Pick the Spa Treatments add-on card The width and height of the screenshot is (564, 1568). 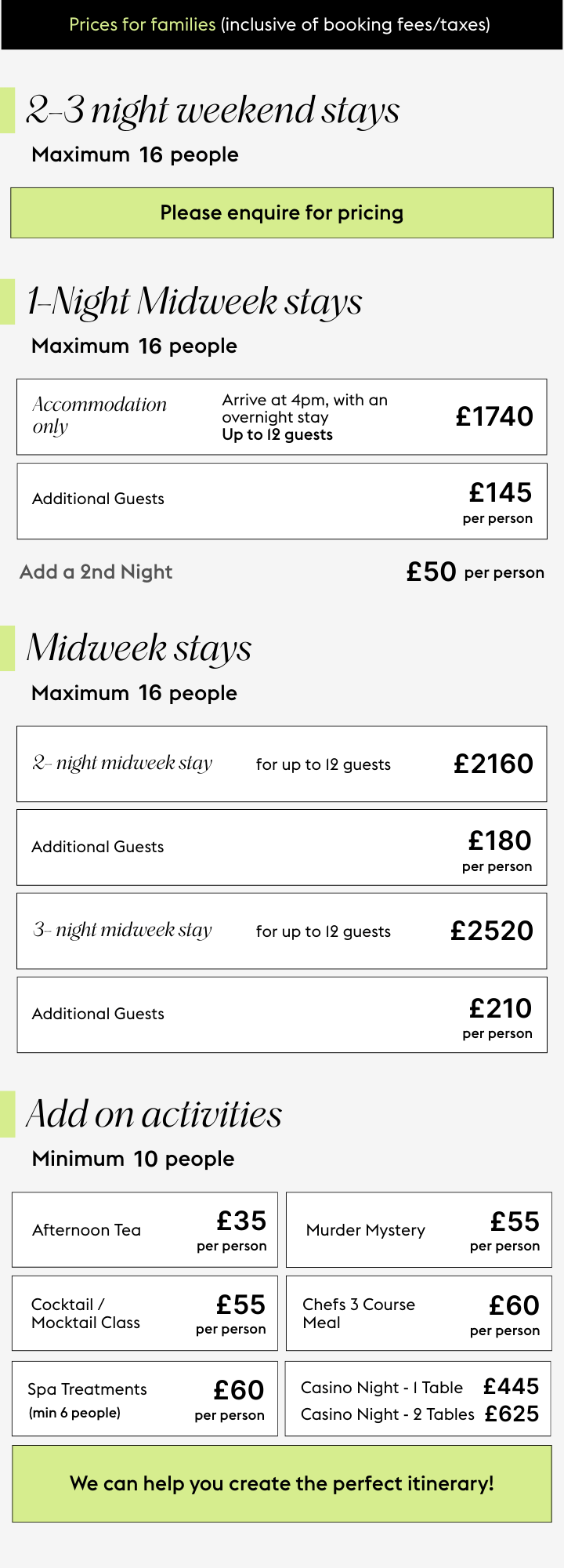(145, 1399)
